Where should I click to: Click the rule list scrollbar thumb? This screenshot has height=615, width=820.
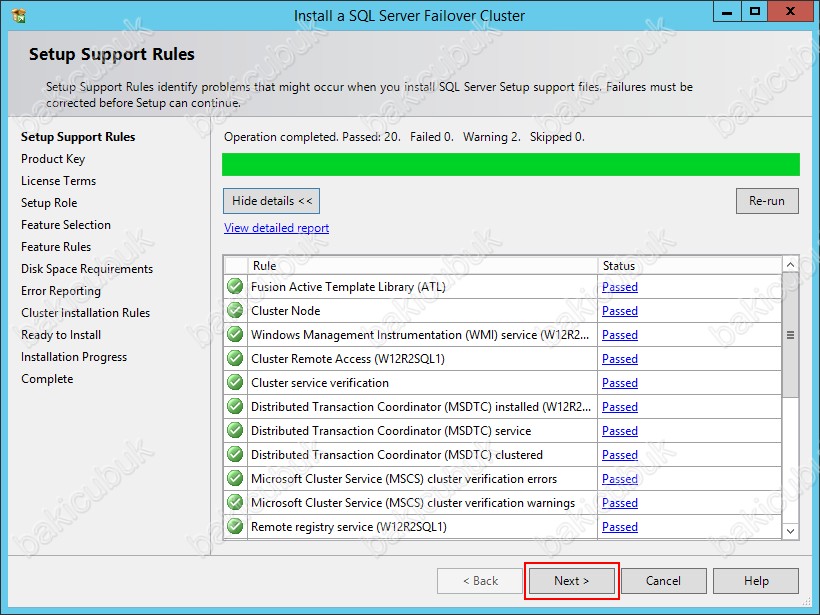[x=791, y=335]
